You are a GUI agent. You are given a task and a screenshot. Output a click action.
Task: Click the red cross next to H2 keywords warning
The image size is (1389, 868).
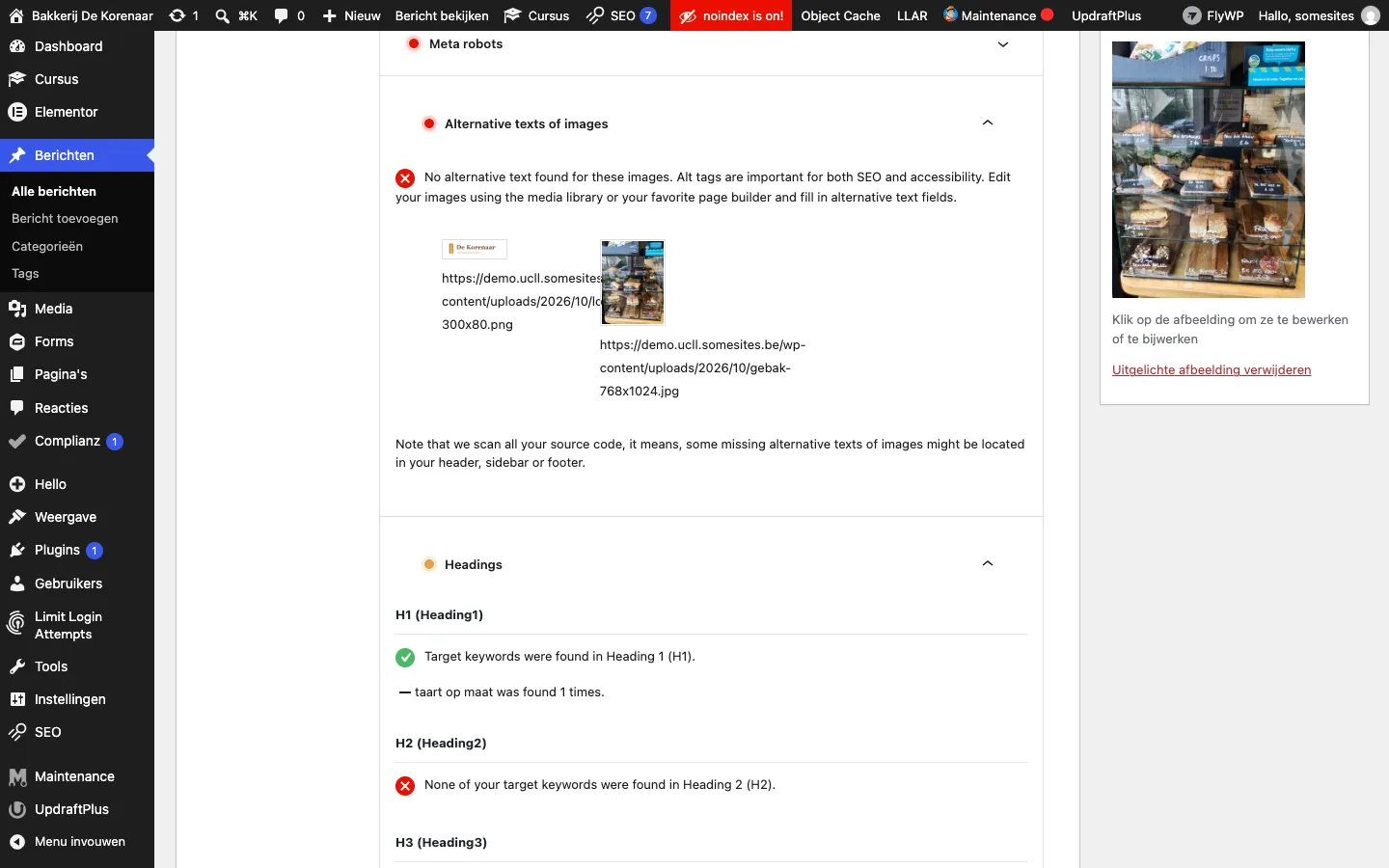(405, 786)
